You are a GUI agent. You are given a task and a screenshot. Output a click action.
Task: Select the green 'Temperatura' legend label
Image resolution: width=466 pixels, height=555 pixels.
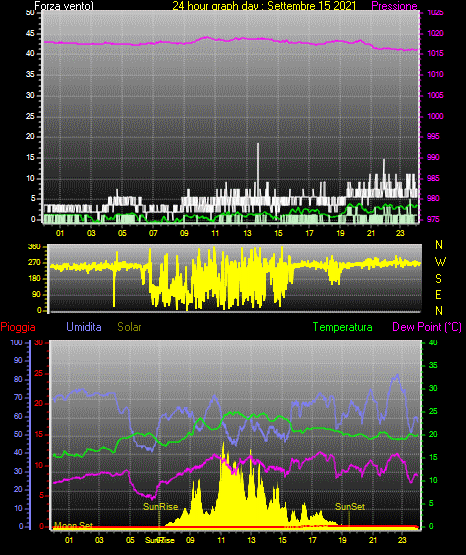[342, 327]
